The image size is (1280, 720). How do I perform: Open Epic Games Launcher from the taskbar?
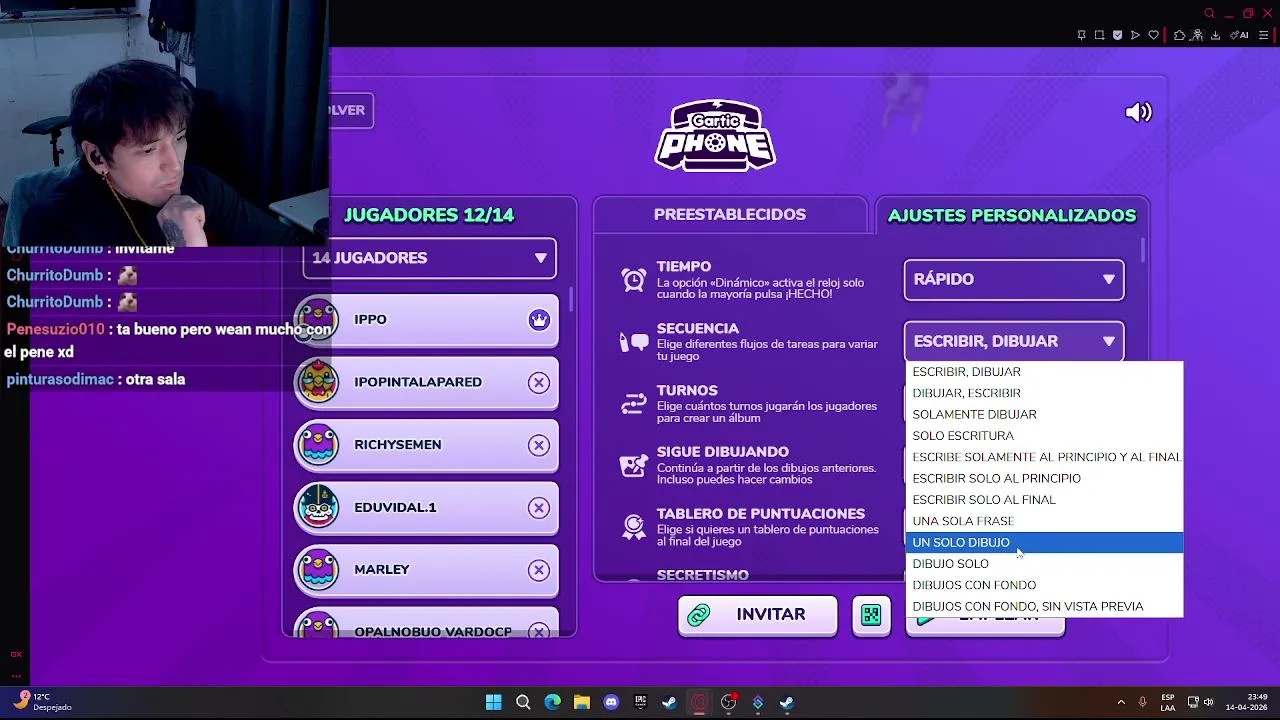point(640,702)
